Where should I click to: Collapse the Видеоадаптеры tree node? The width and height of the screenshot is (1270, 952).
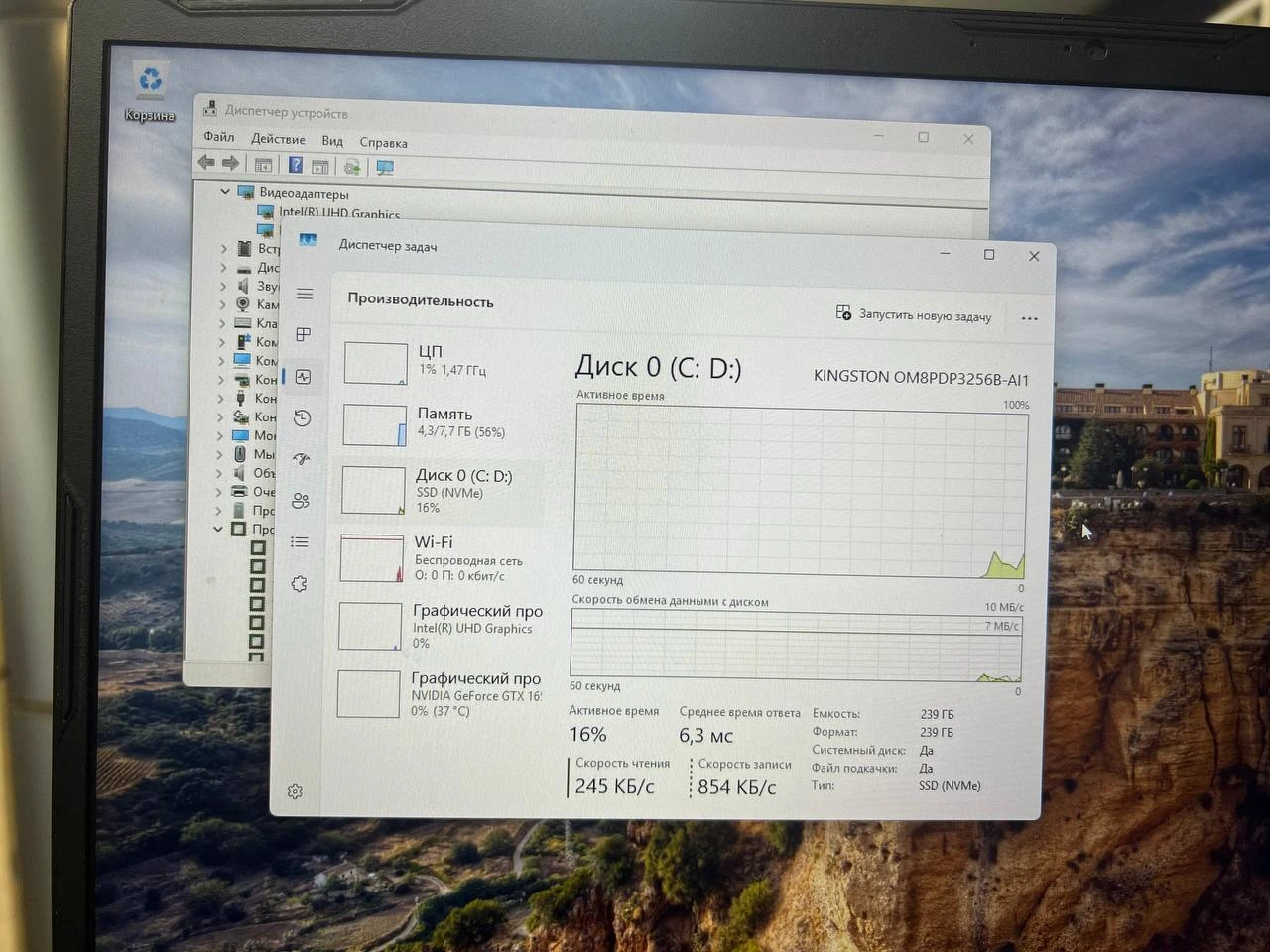pos(225,191)
